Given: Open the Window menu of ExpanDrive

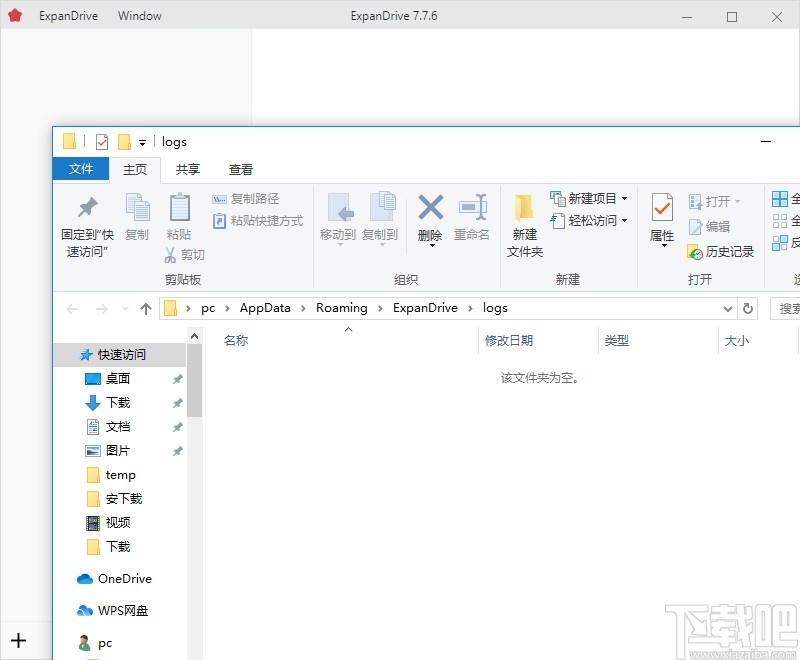Looking at the screenshot, I should click(139, 15).
